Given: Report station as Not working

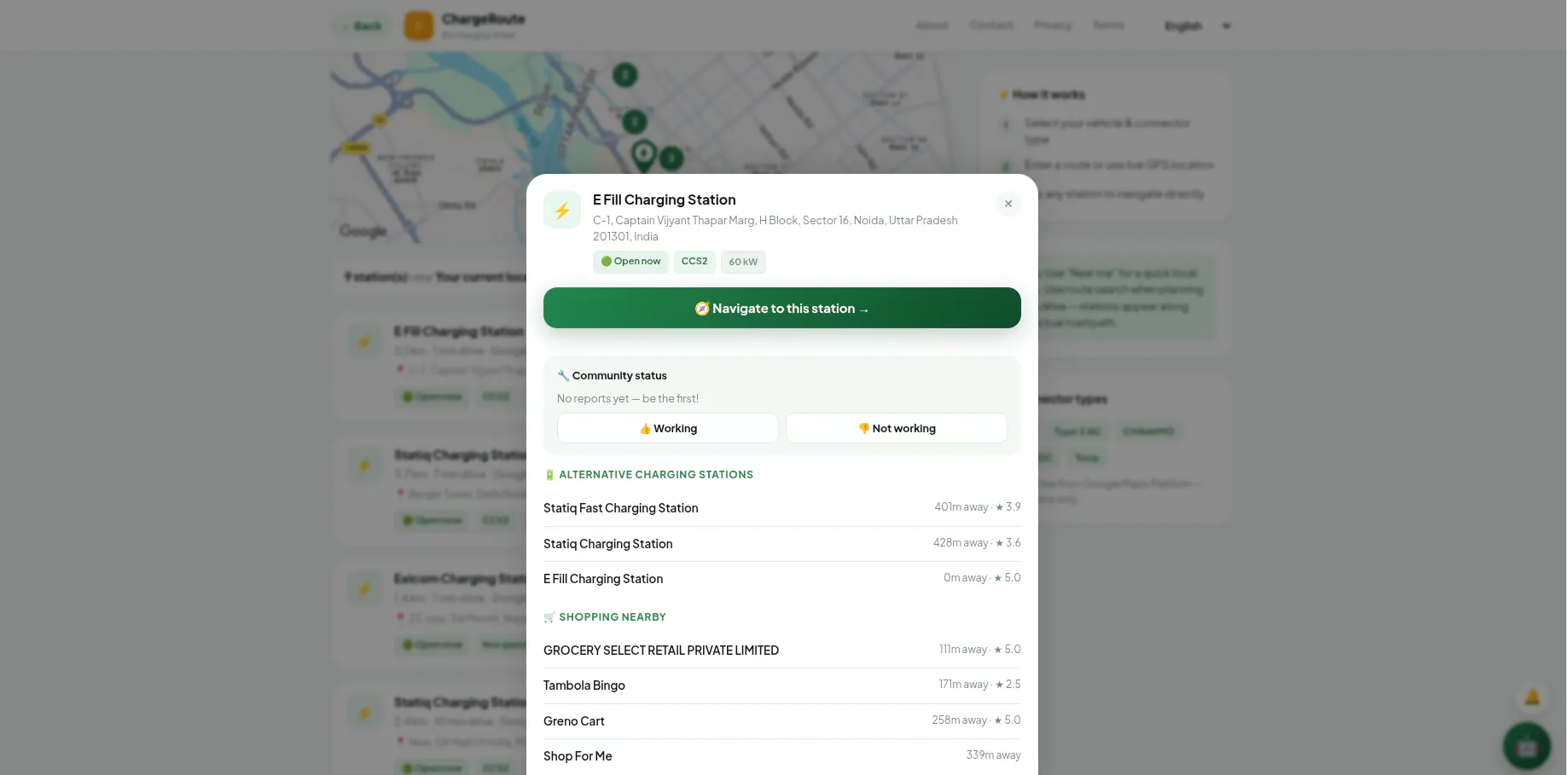Looking at the screenshot, I should tap(896, 428).
